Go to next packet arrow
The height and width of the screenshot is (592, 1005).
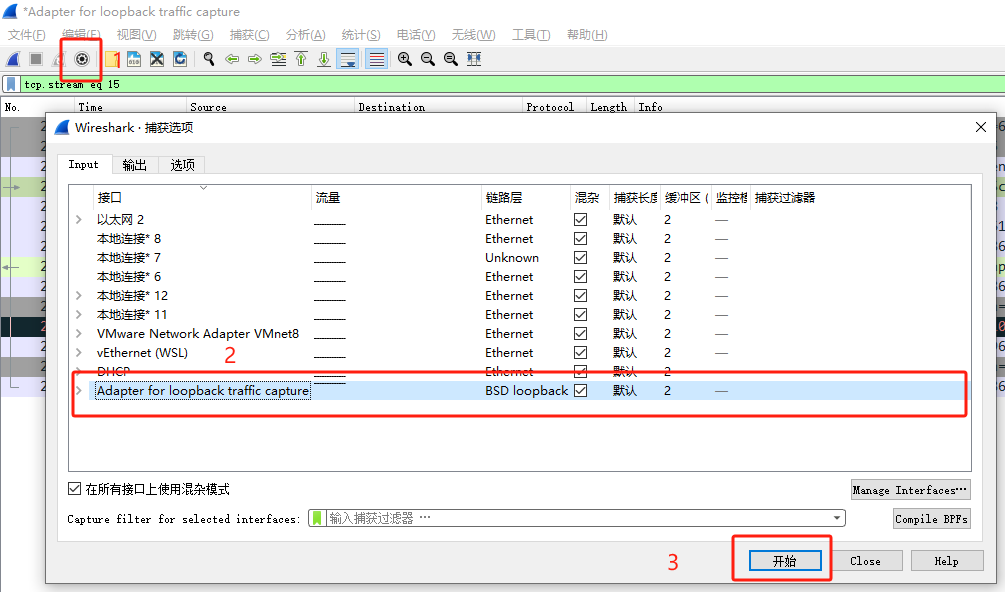pyautogui.click(x=255, y=60)
